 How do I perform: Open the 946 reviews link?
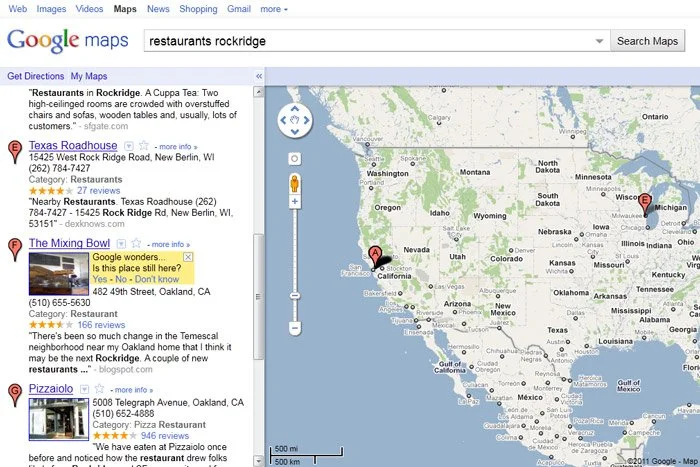(165, 436)
